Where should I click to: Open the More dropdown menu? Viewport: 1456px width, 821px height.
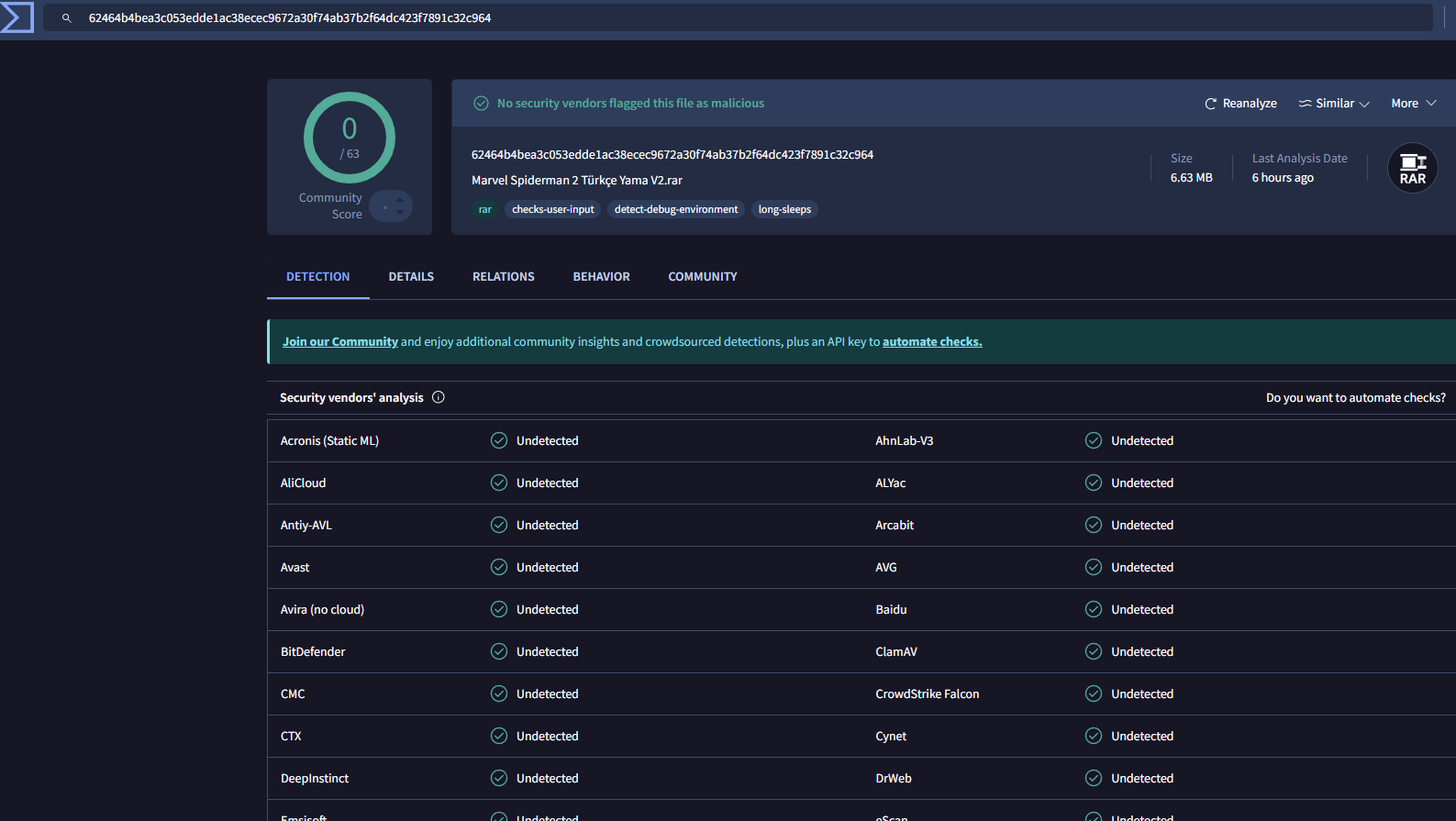[1413, 104]
